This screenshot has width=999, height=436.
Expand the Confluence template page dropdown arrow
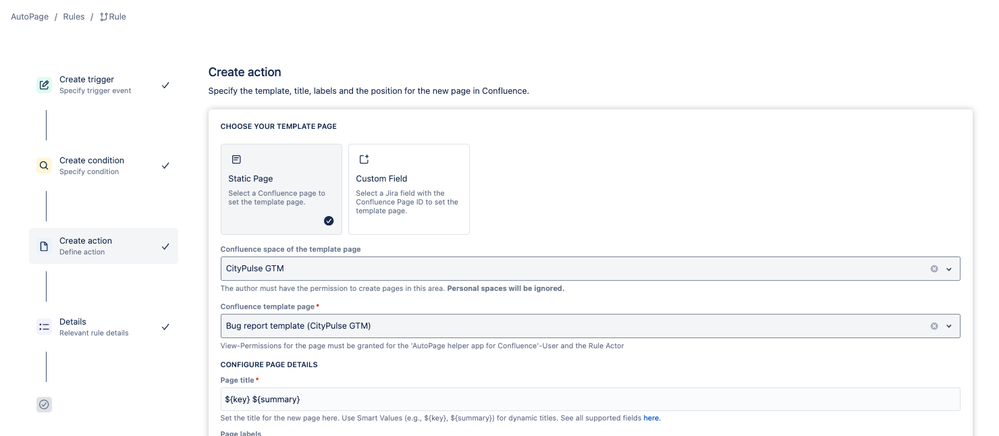click(x=949, y=326)
